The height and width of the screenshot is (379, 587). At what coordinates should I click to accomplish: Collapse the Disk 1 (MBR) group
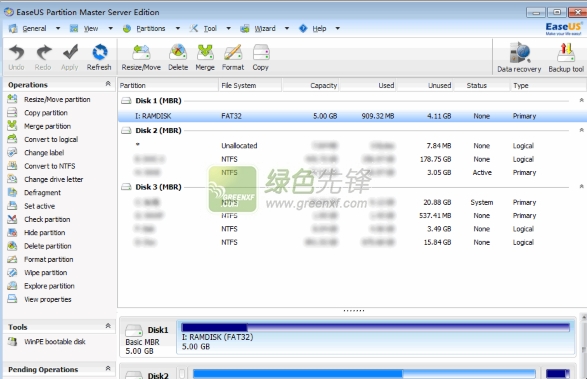(581, 100)
